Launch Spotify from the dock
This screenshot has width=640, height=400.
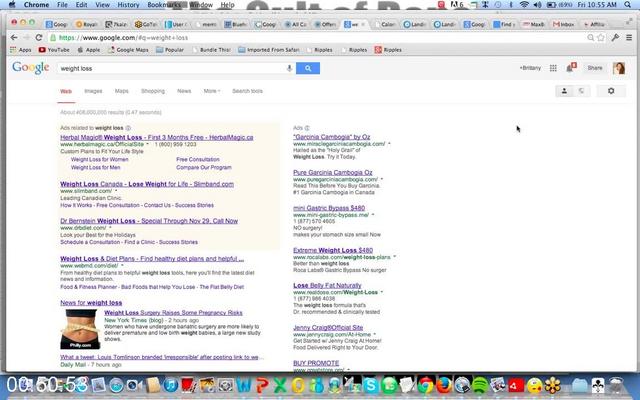coord(480,384)
